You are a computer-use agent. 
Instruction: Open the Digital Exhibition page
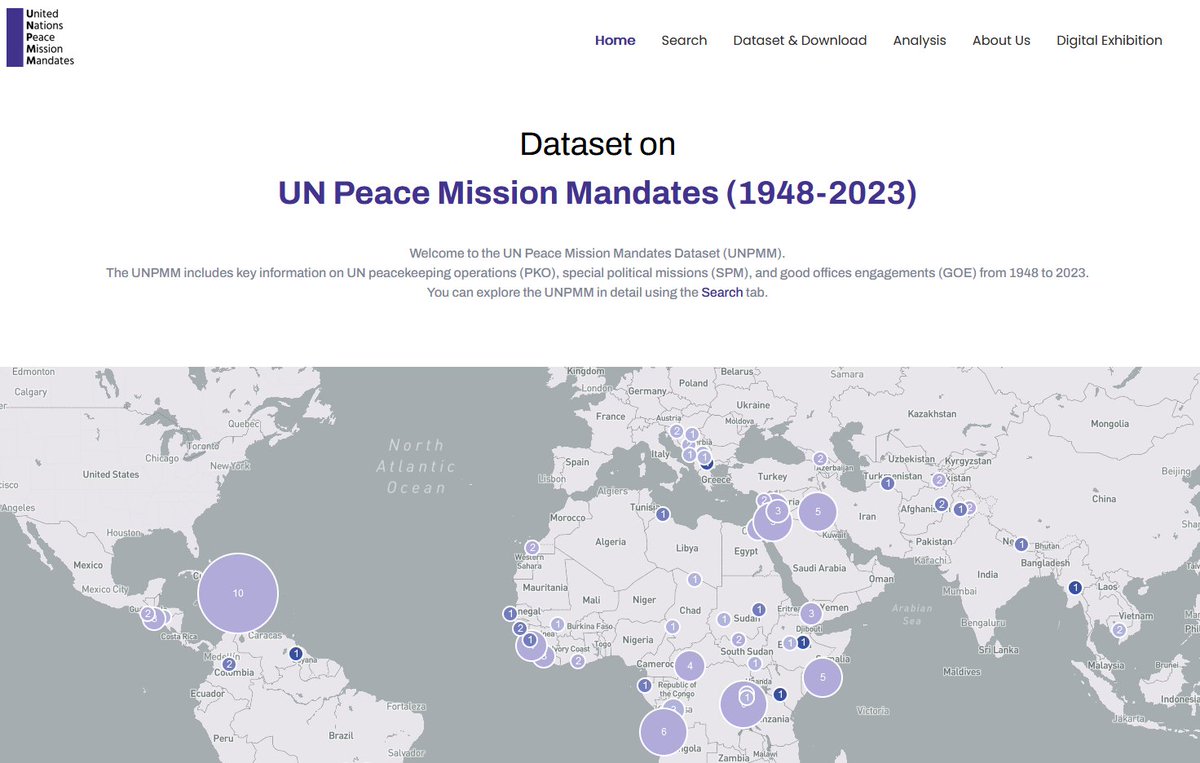[x=1109, y=41]
